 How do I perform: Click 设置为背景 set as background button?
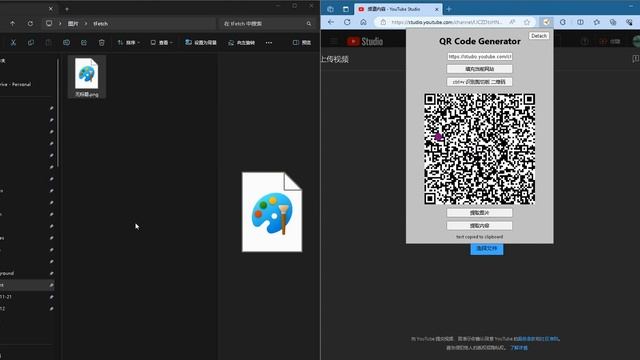click(x=201, y=42)
